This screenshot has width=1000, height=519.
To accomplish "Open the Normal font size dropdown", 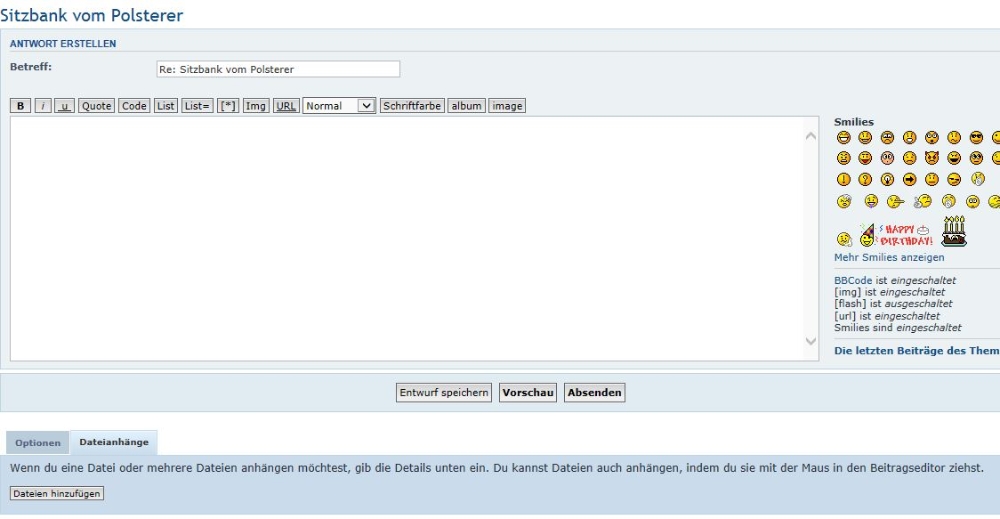I will click(339, 106).
